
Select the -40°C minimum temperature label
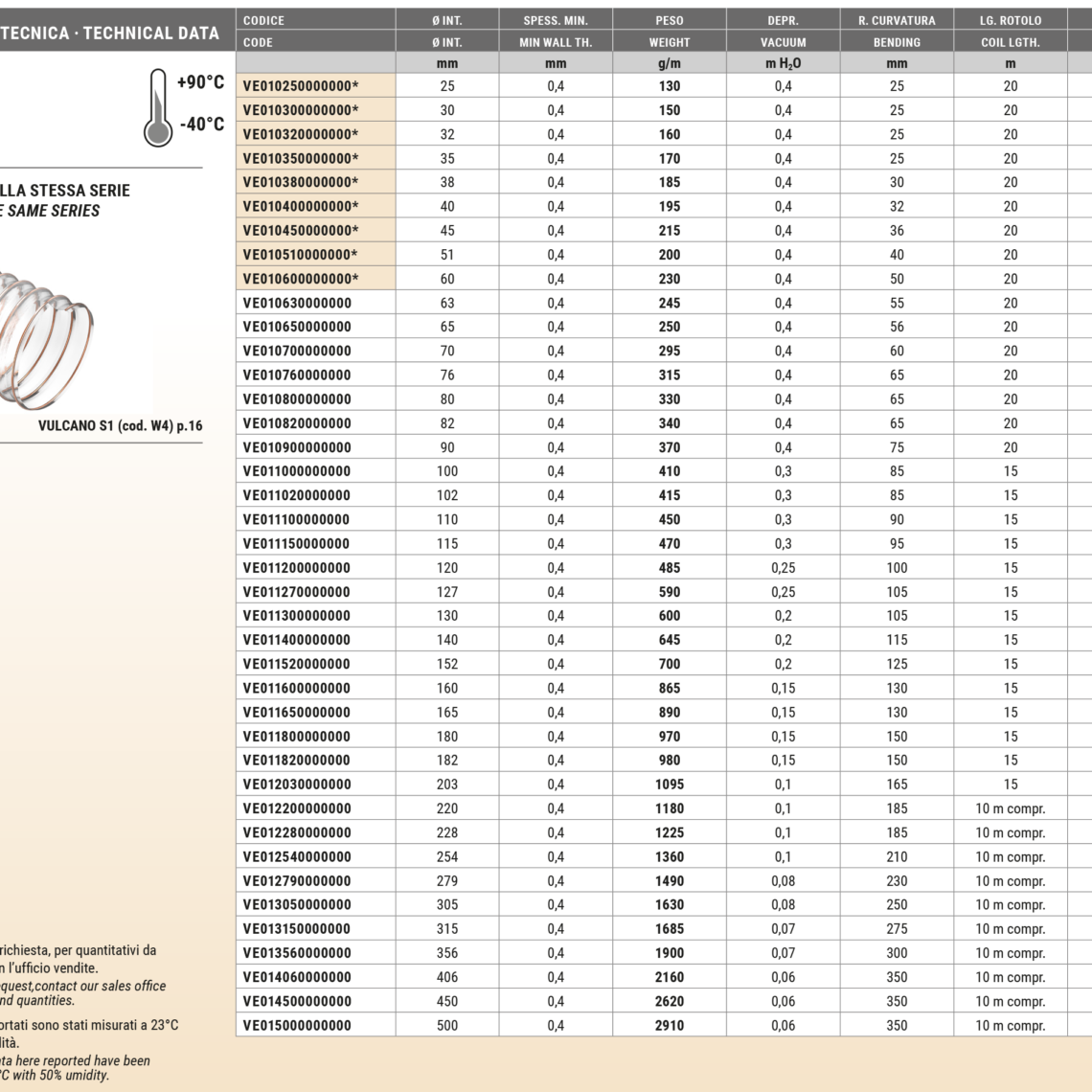point(201,125)
